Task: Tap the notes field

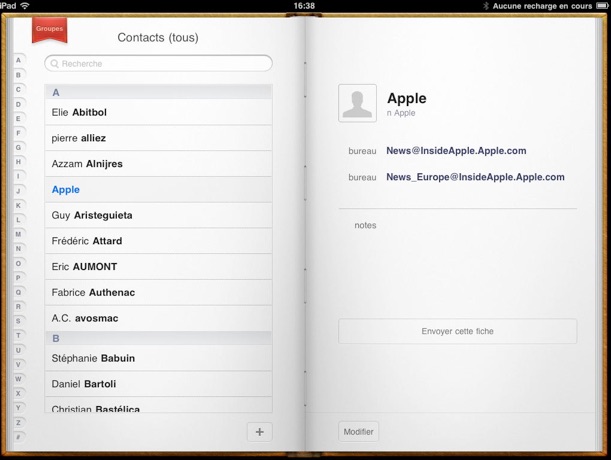Action: 457,225
